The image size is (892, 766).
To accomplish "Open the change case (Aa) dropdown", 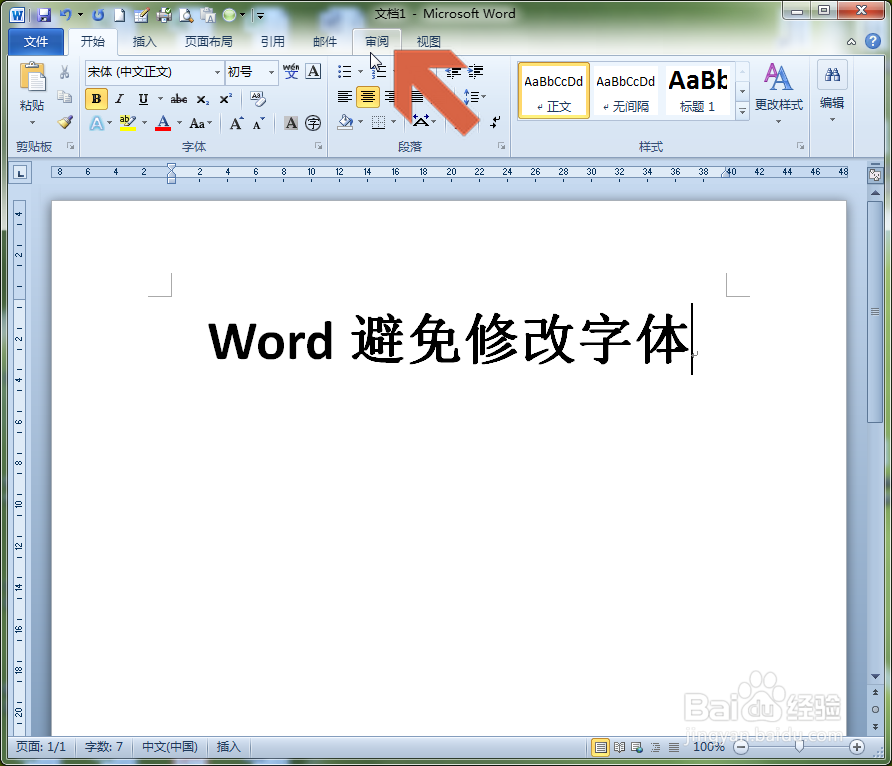I will pyautogui.click(x=200, y=123).
